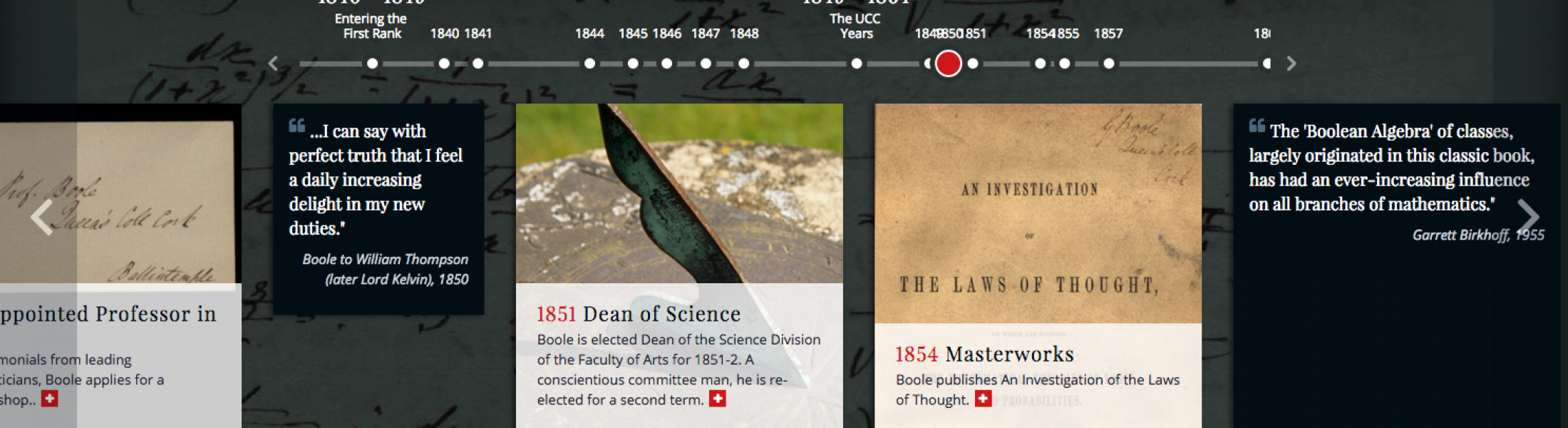Select the 1848 timeline marker
1568x428 pixels.
pyautogui.click(x=743, y=63)
